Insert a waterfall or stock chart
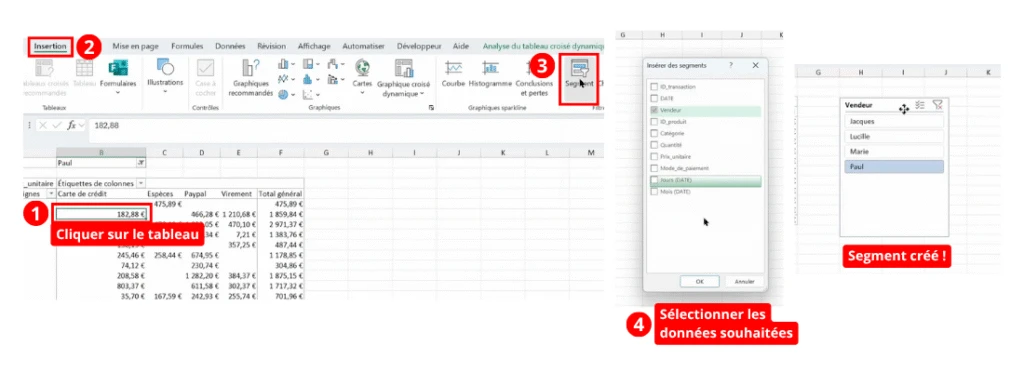Image resolution: width=1024 pixels, height=372 pixels. (x=334, y=64)
